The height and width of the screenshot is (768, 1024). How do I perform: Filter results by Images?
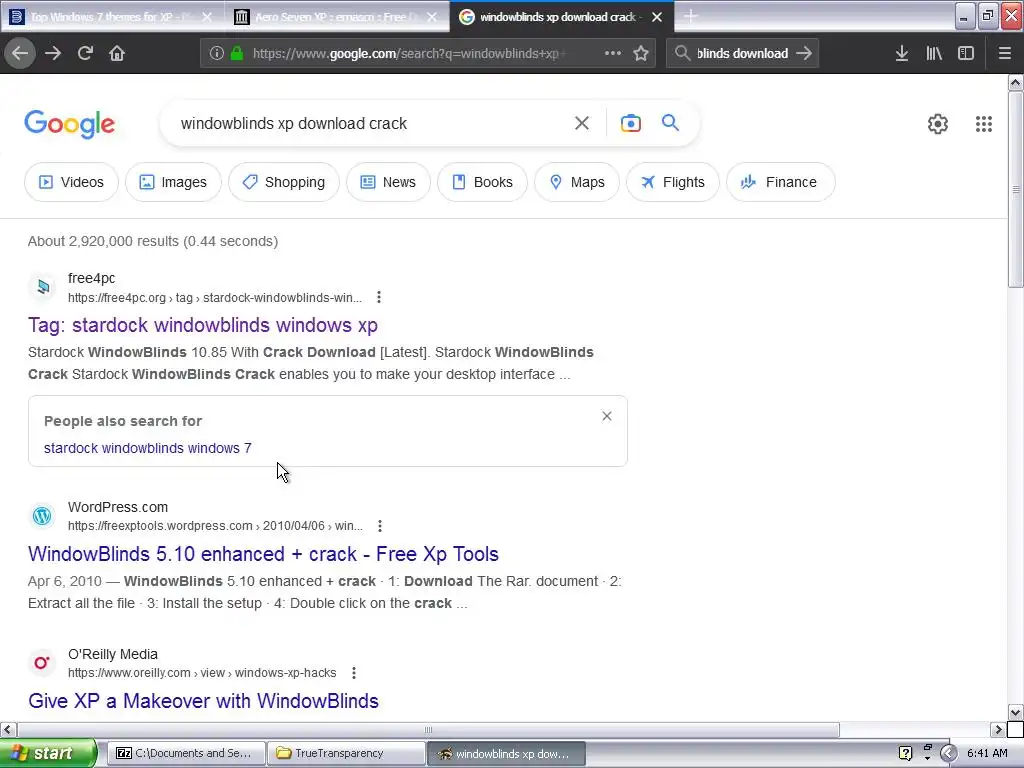click(173, 182)
